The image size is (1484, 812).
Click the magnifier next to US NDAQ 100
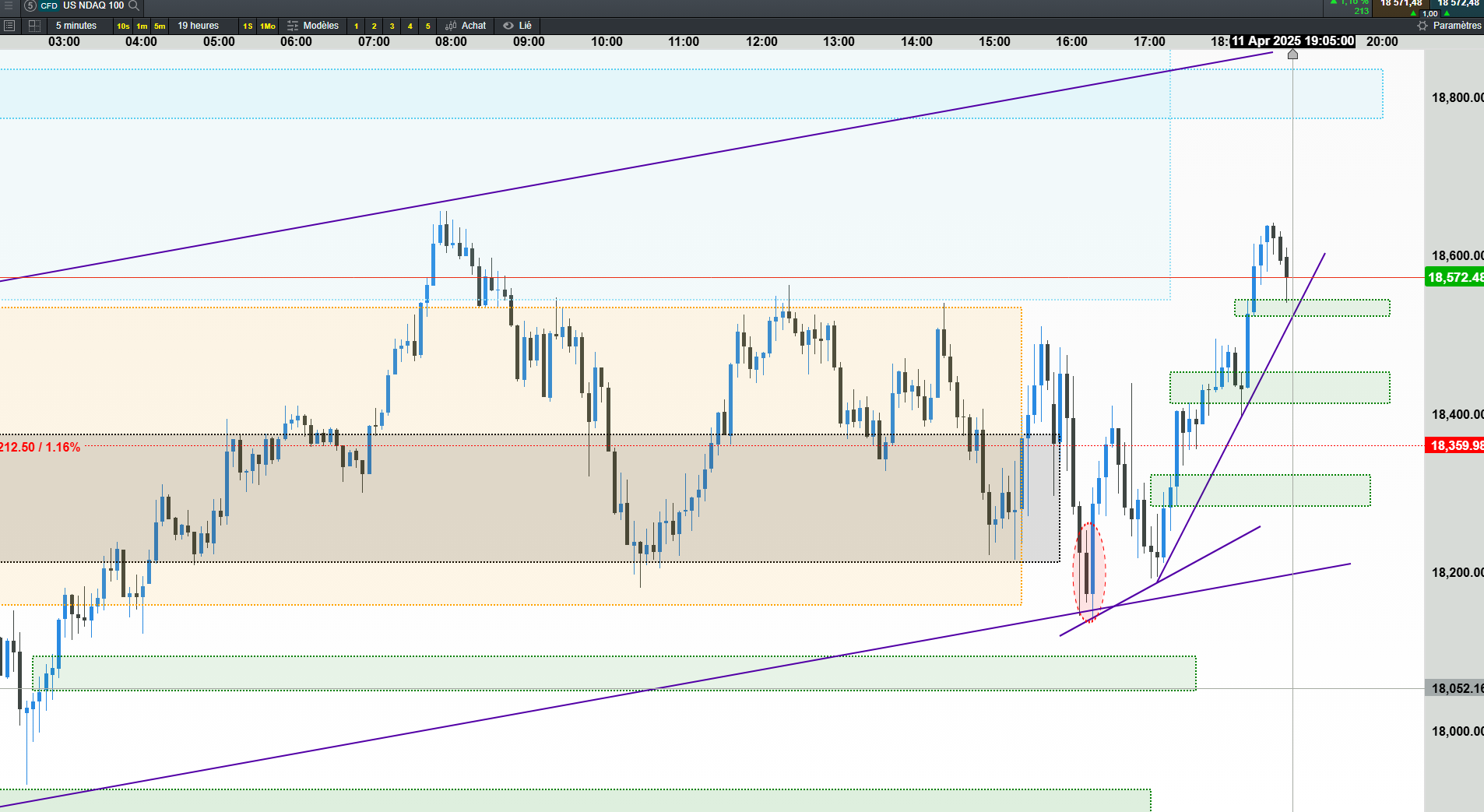(x=134, y=5)
